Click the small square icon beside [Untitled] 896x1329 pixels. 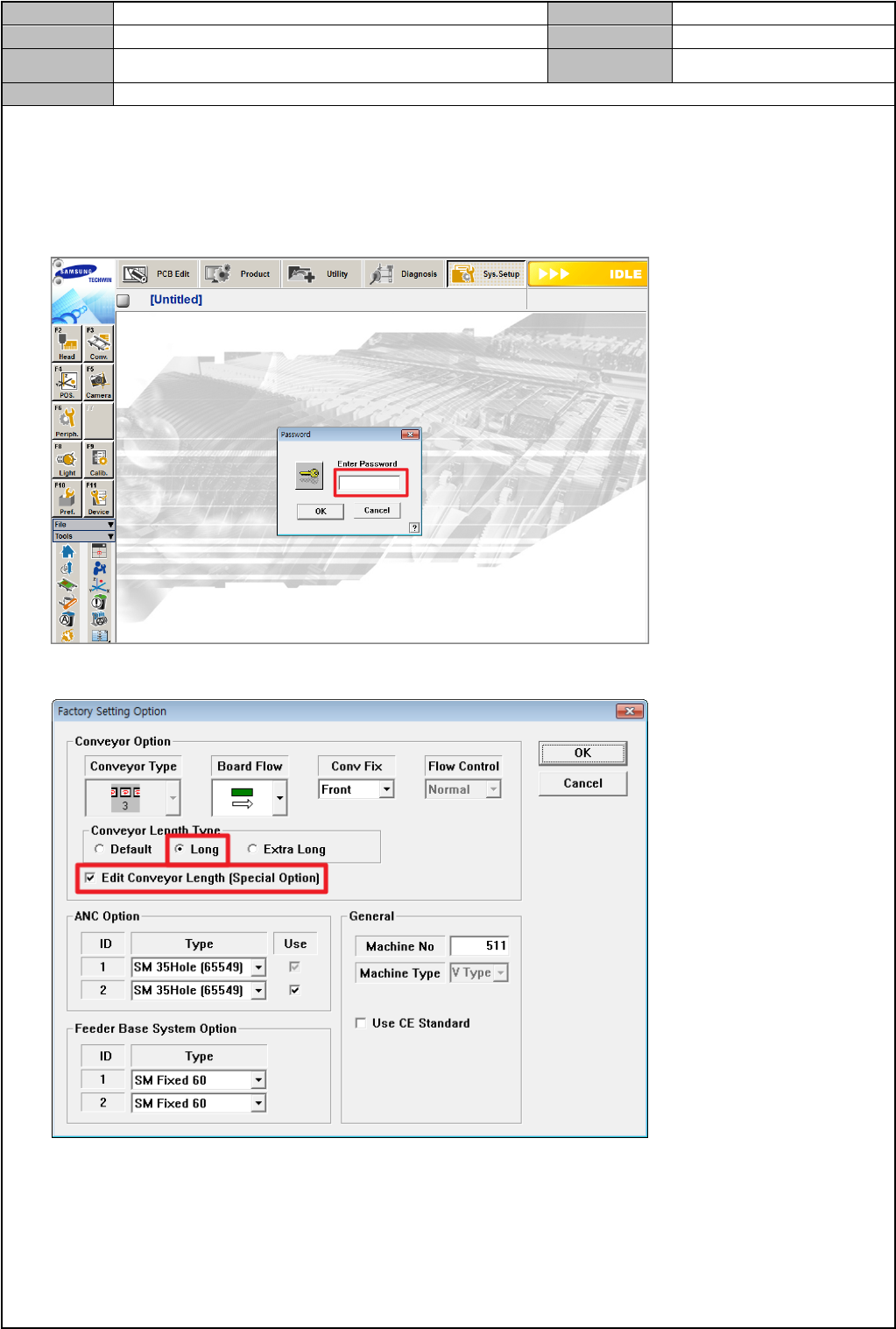click(123, 300)
